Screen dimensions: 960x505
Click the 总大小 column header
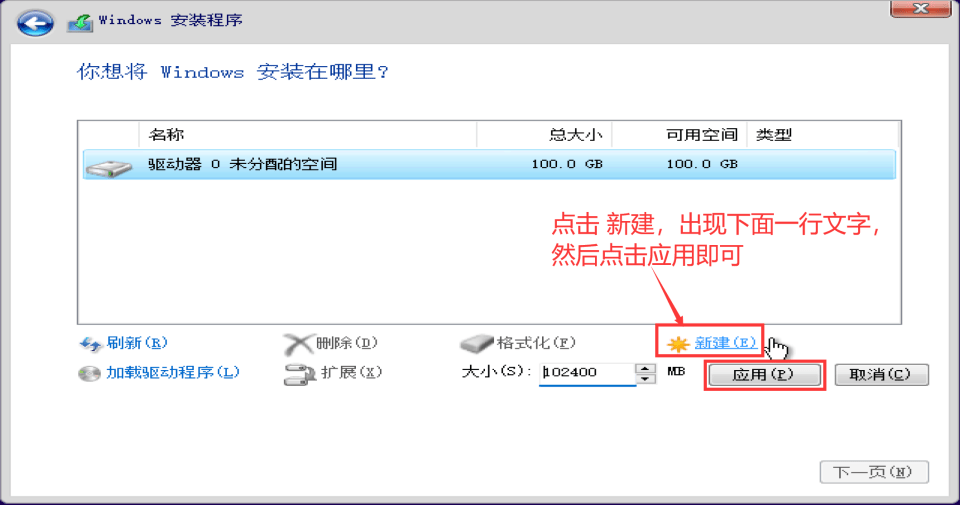tap(544, 135)
